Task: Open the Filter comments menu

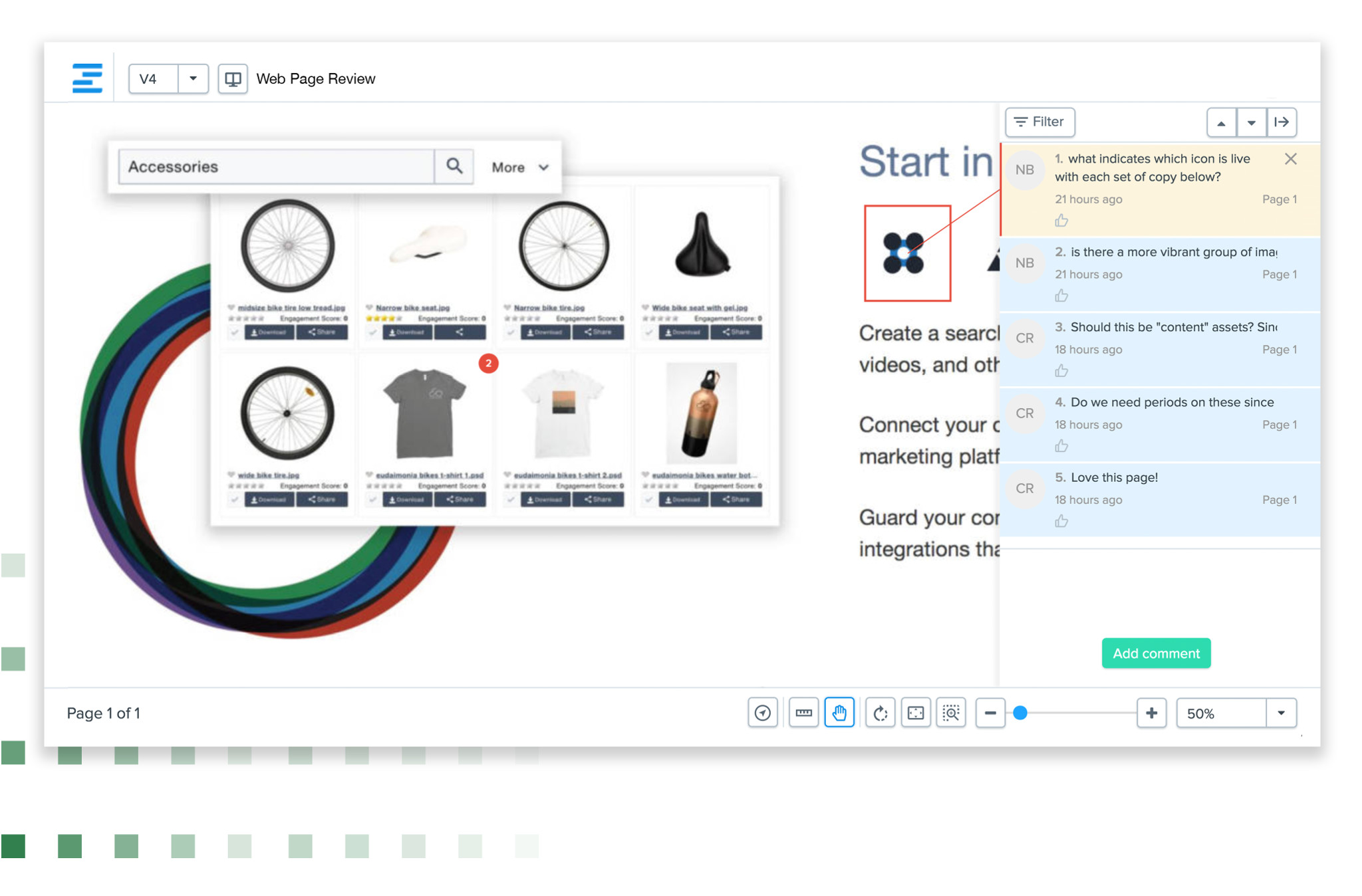Action: pyautogui.click(x=1039, y=122)
